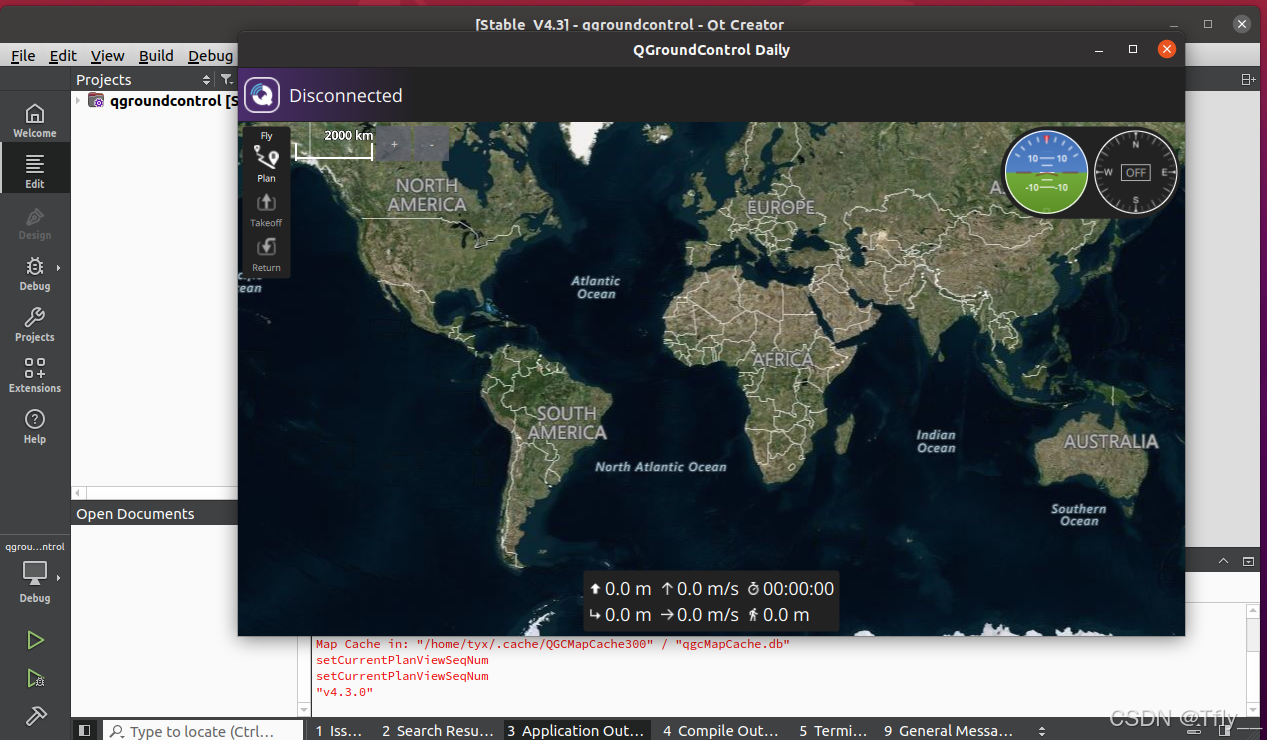Zoom in the map with plus button

coord(394,144)
